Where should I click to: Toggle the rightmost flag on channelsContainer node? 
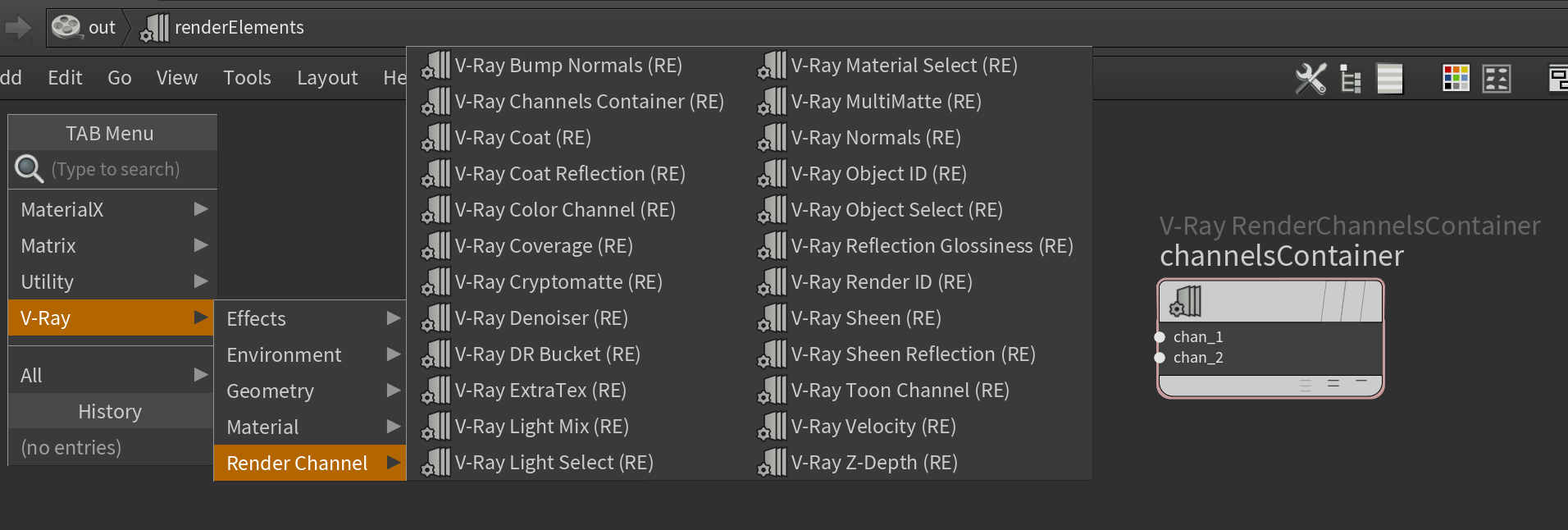pos(1372,301)
